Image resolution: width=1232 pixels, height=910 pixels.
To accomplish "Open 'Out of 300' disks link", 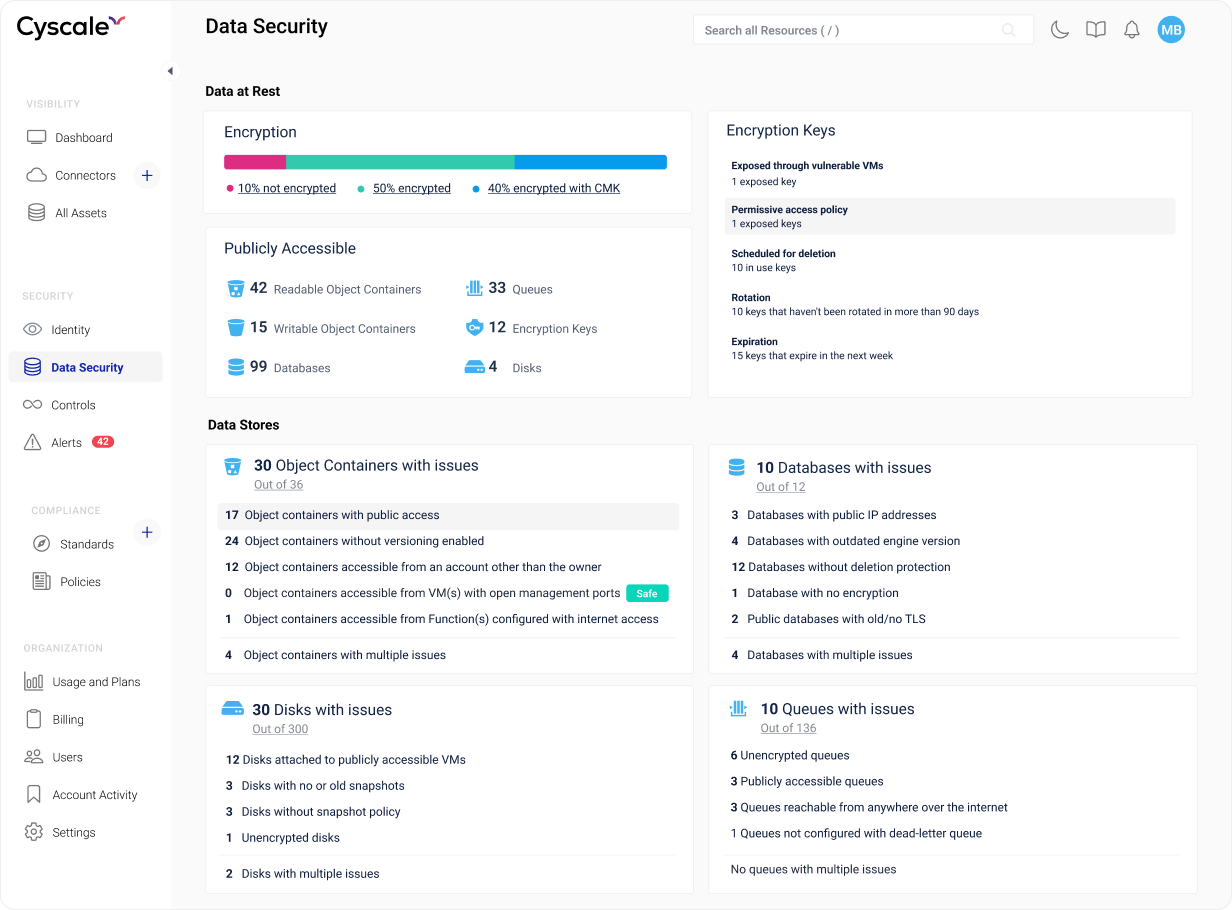I will coord(280,729).
